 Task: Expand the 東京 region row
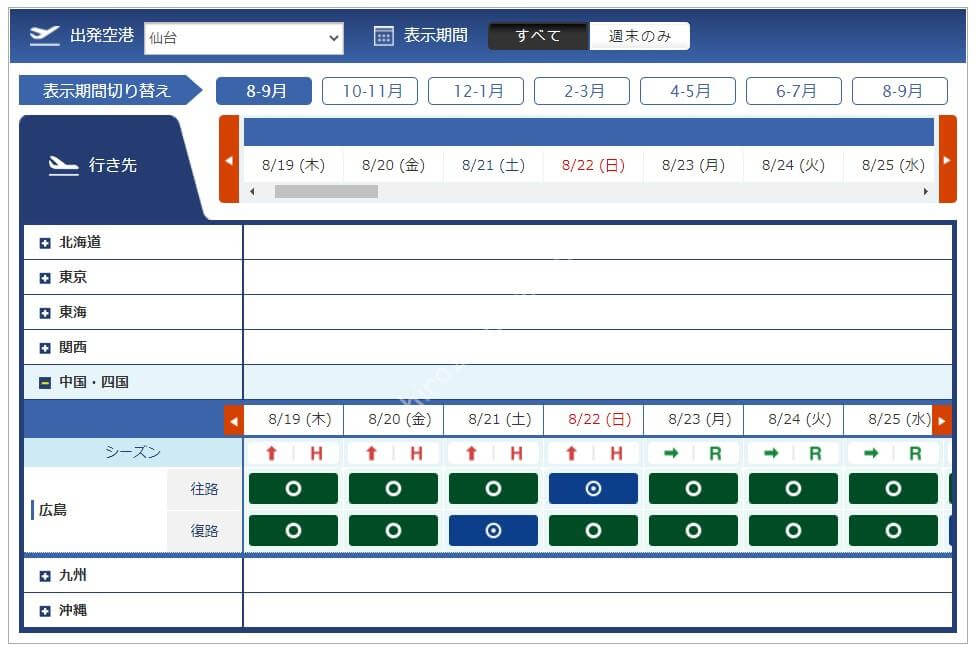45,278
